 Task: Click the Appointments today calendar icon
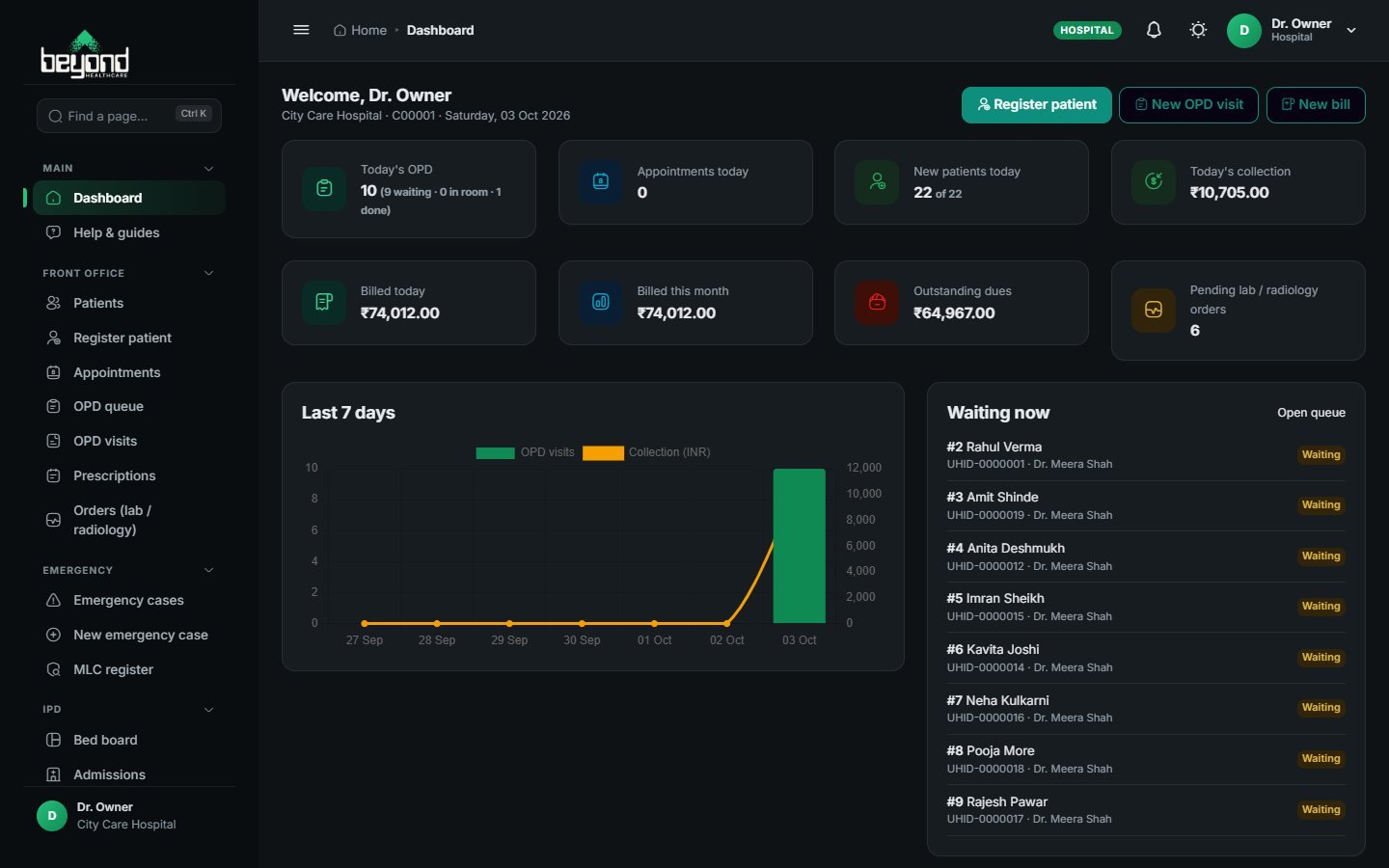(x=601, y=181)
